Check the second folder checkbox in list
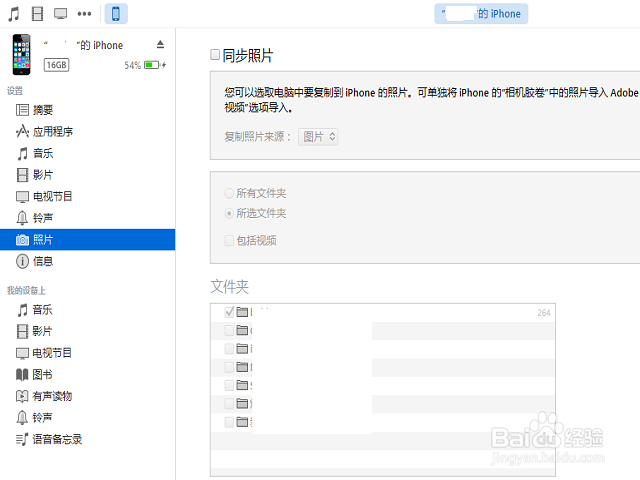 [x=229, y=330]
